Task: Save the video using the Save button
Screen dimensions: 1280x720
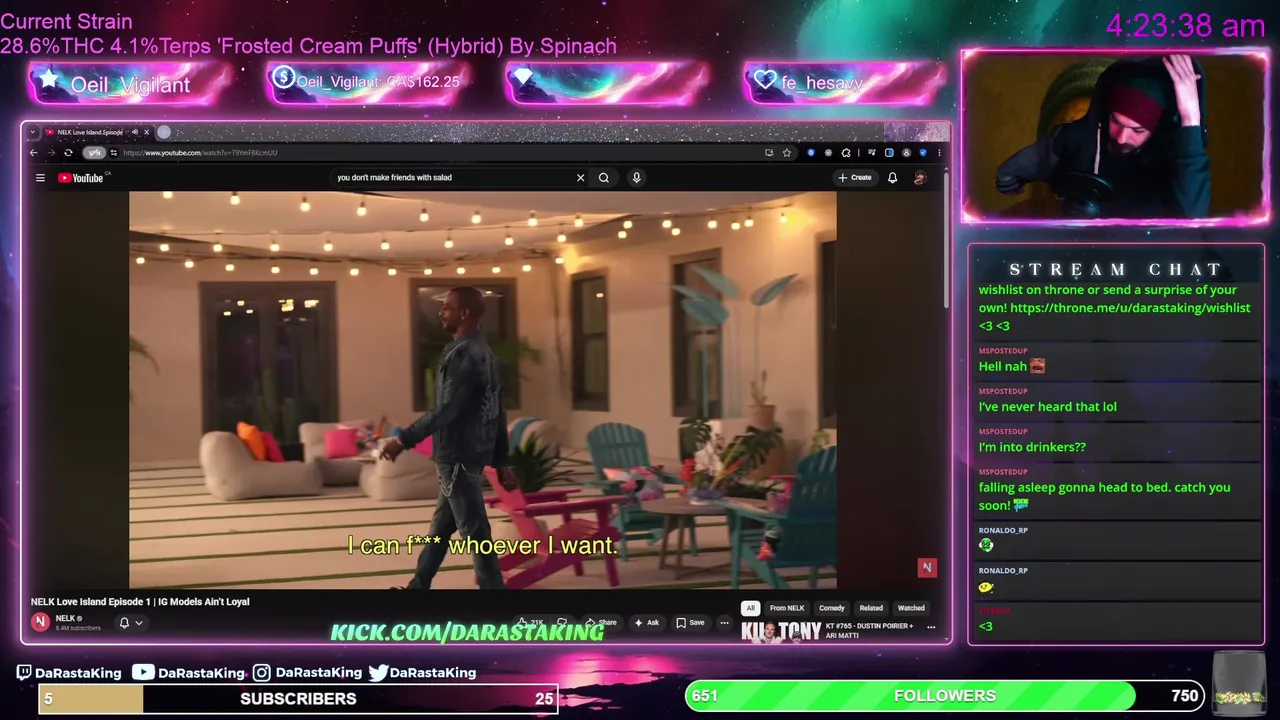Action: (690, 622)
